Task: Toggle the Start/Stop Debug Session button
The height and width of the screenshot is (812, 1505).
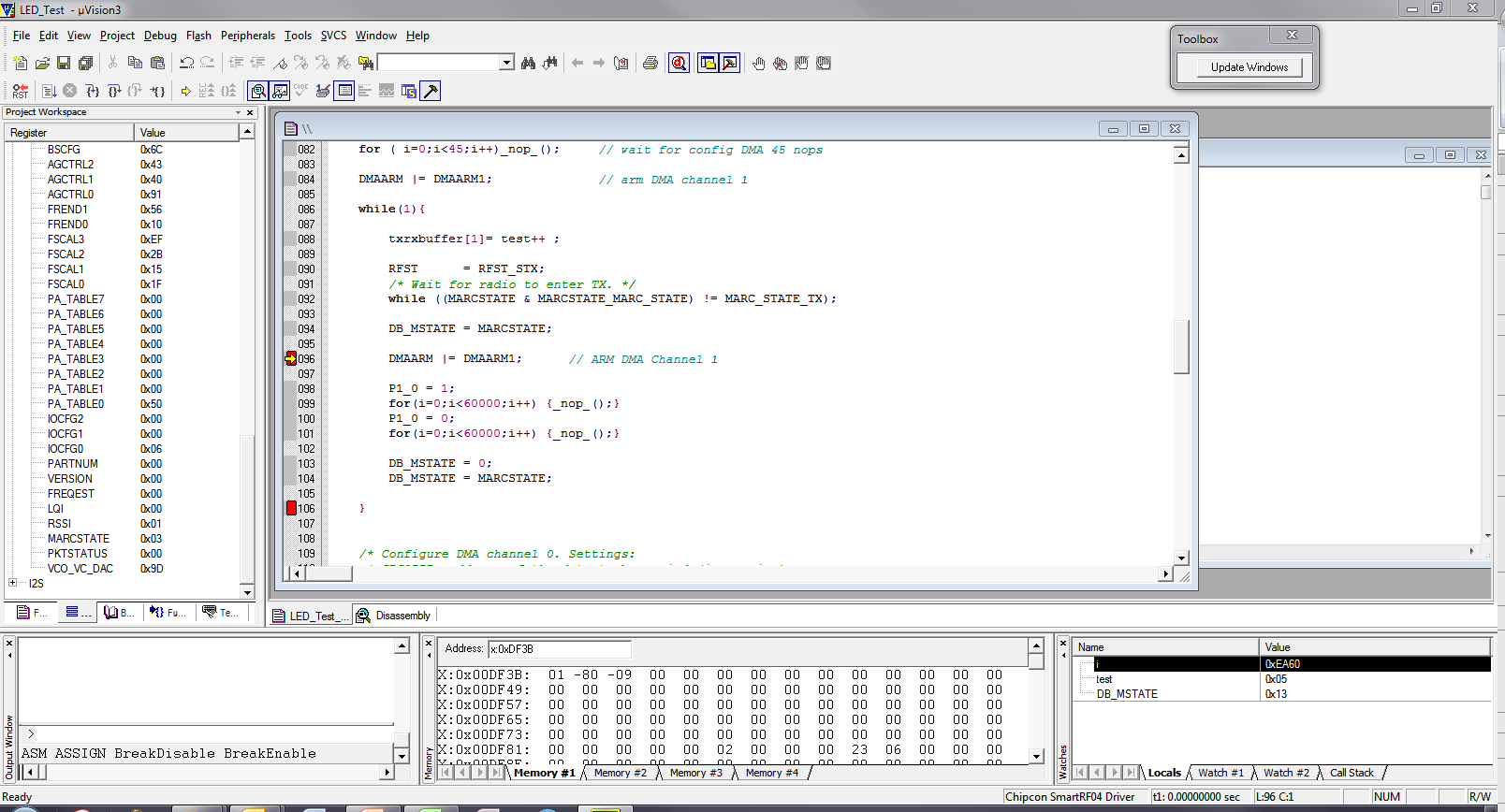Action: pyautogui.click(x=679, y=63)
